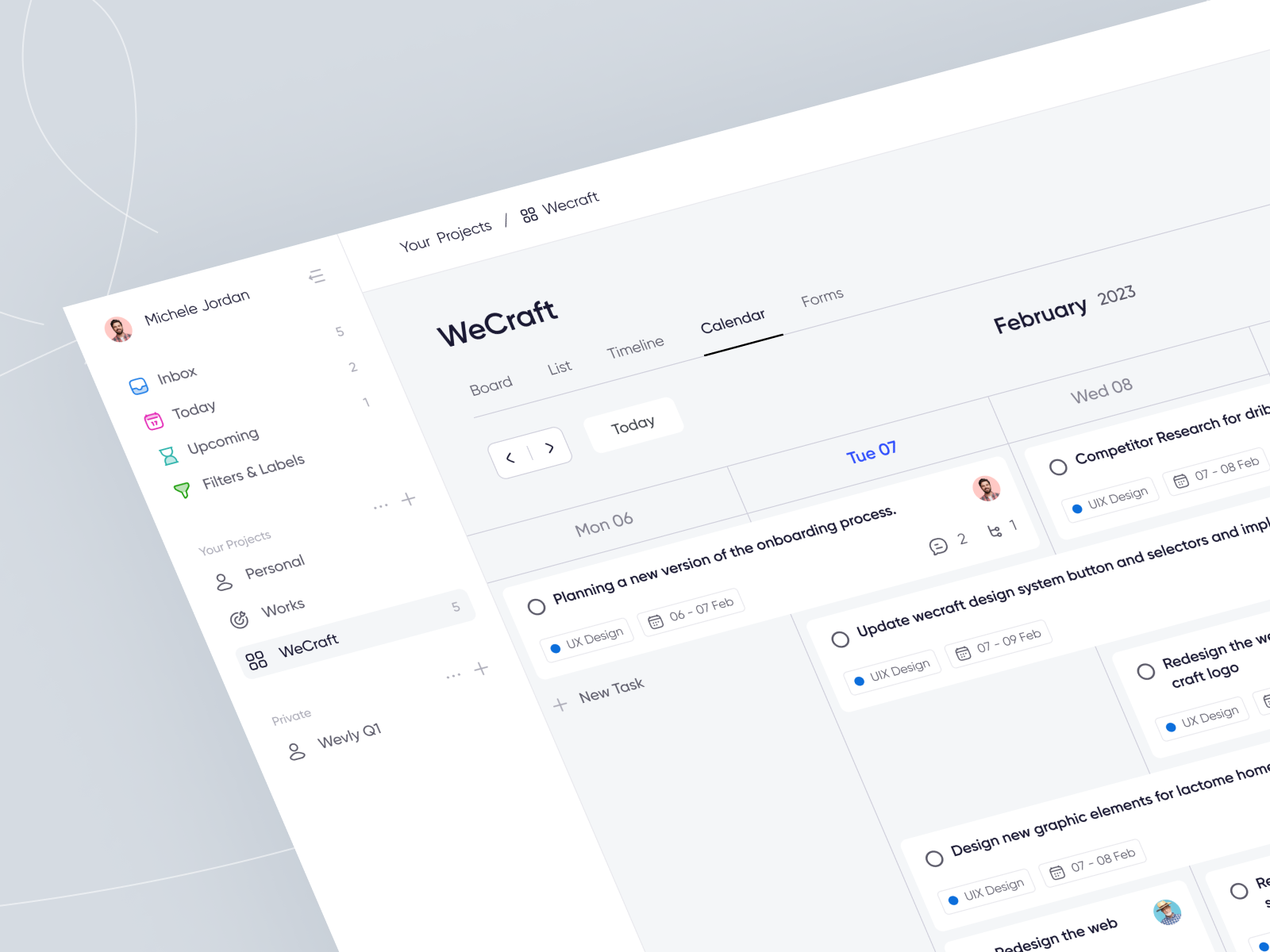Add a New Task on Monday
1270x952 pixels.
tap(601, 694)
